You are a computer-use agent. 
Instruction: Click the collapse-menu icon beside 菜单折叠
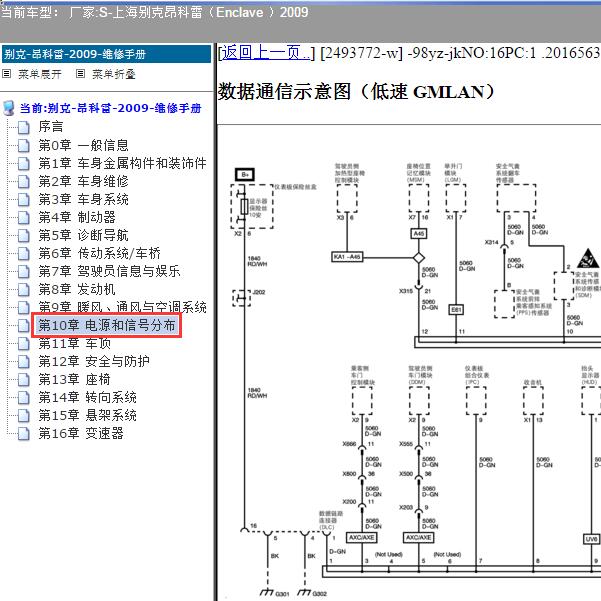coord(80,74)
